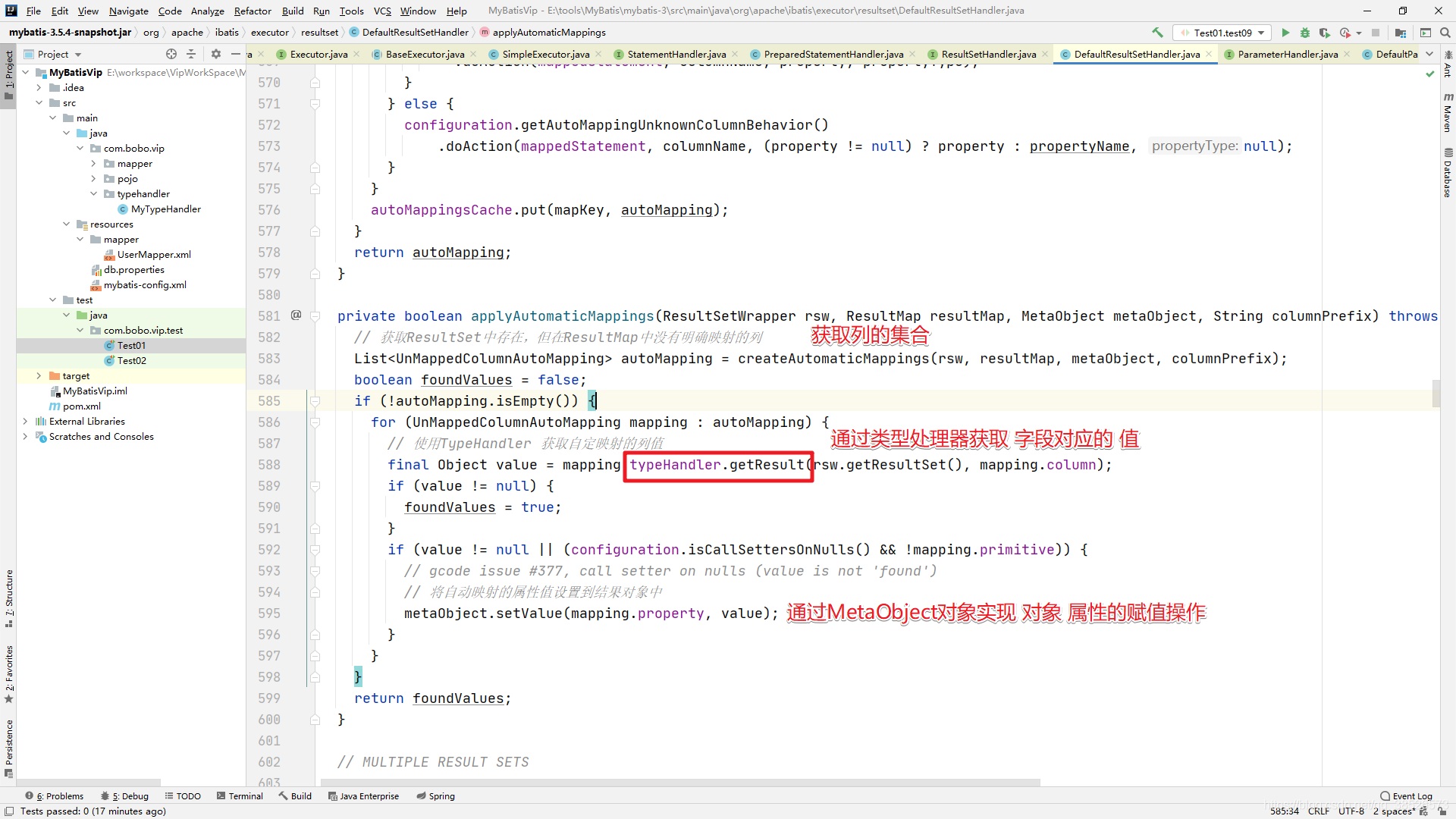Expand the target folder in project tree

pyautogui.click(x=39, y=375)
